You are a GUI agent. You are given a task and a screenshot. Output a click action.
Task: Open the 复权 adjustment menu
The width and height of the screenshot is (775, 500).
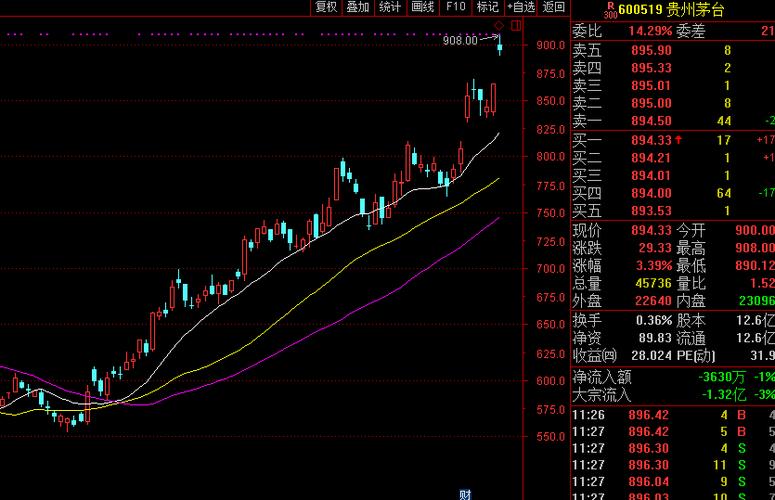tap(326, 7)
